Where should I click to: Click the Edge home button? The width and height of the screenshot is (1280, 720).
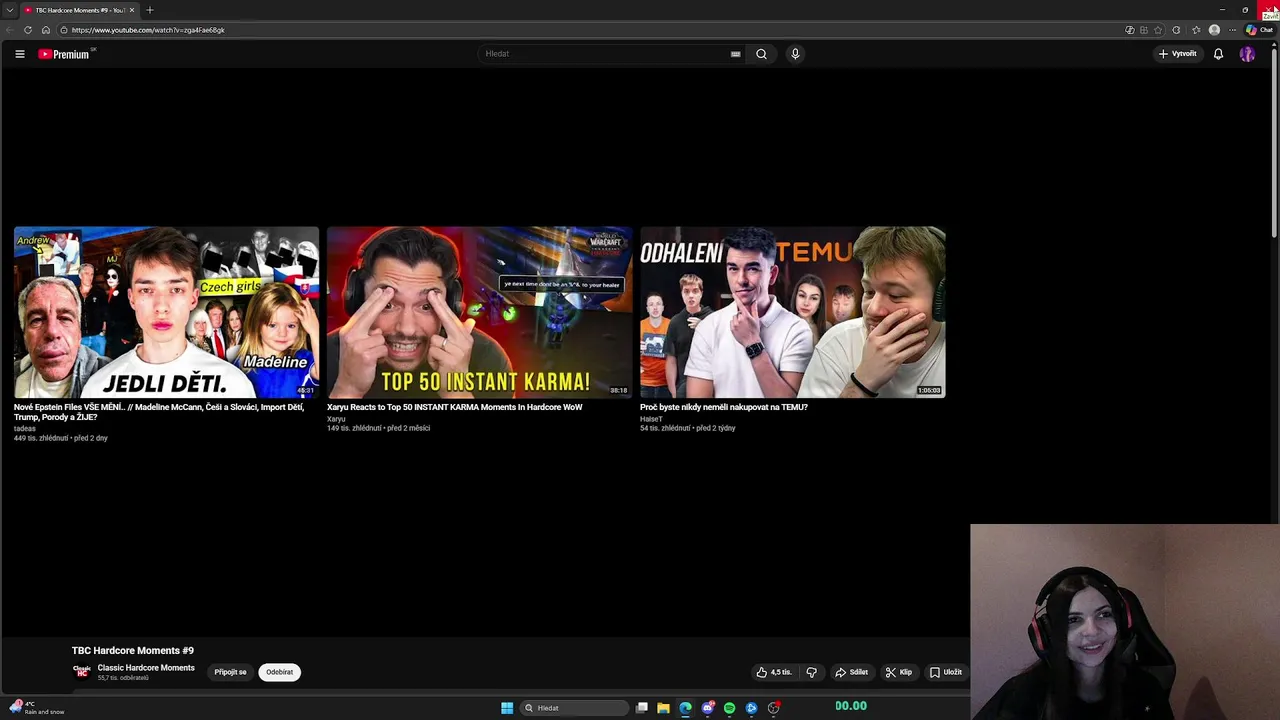[x=45, y=30]
